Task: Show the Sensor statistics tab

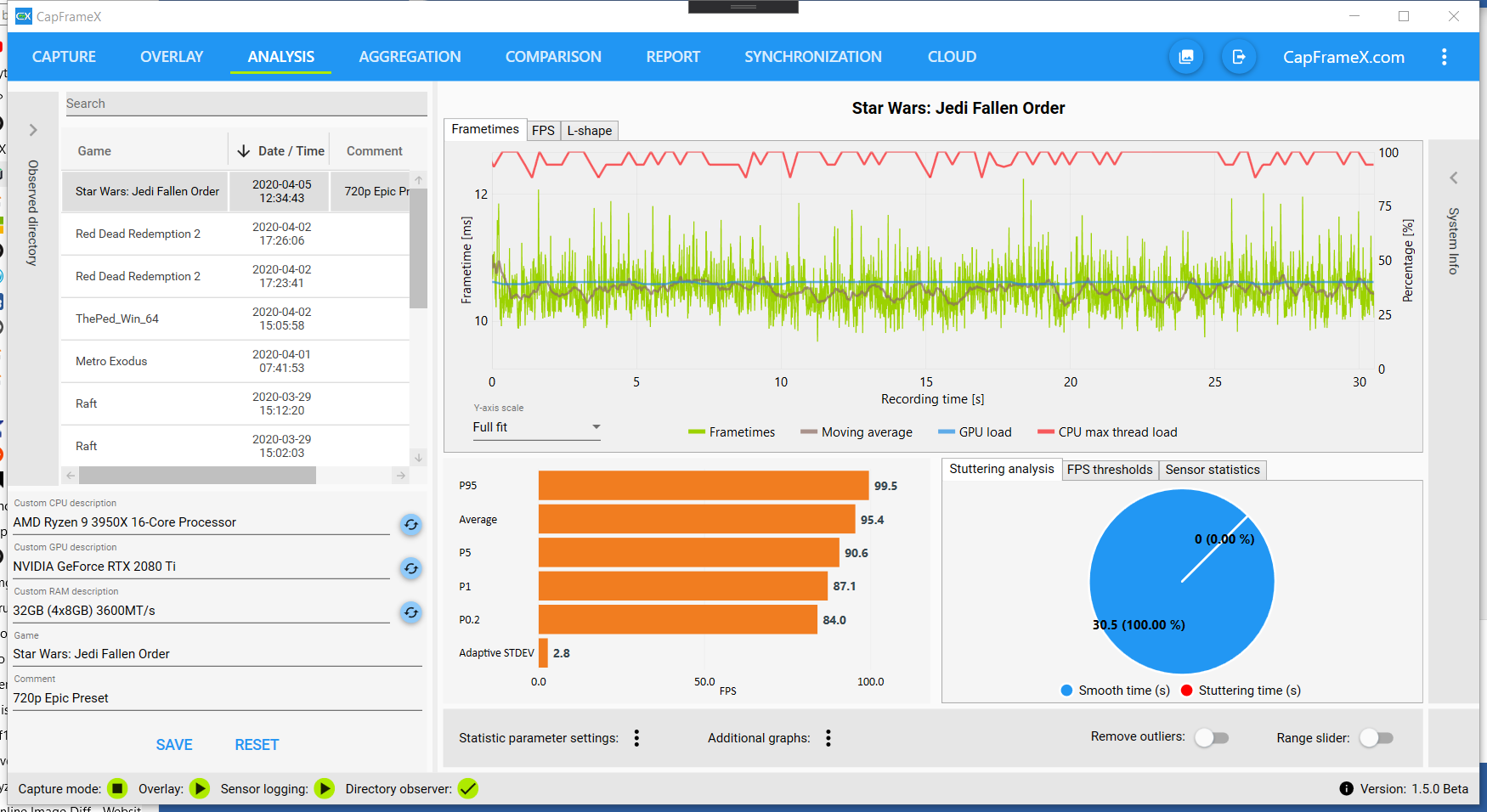Action: point(1213,470)
